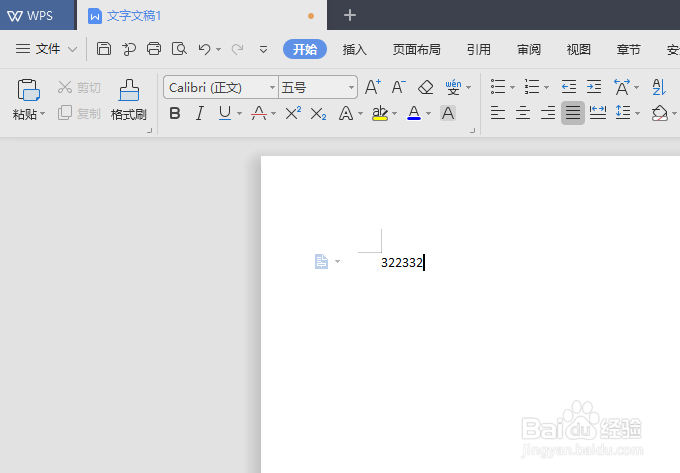This screenshot has width=680, height=473.
Task: Click the Undo arrow icon
Action: tap(204, 49)
